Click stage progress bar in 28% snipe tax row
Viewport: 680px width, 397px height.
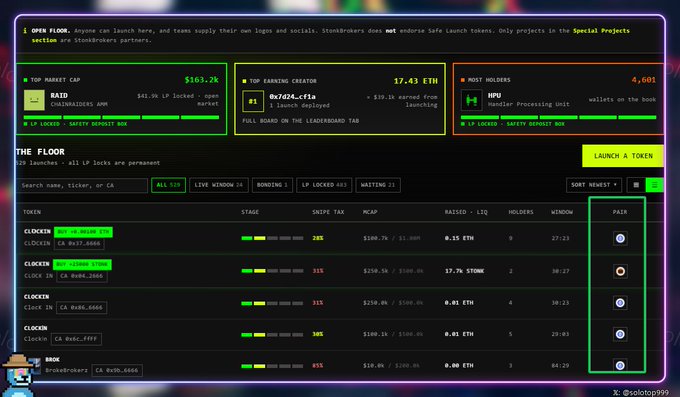click(x=272, y=238)
